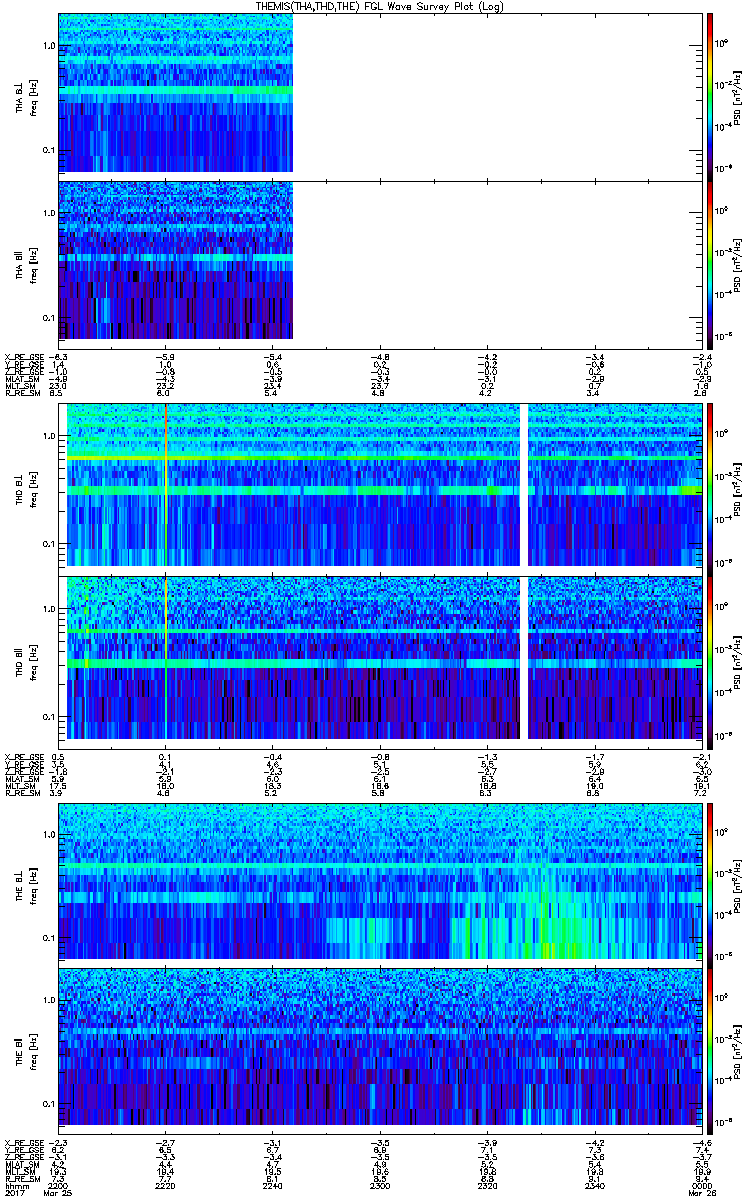Click the 2300 time tick label
Image resolution: width=750 pixels, height=1200 pixels.
382,1186
